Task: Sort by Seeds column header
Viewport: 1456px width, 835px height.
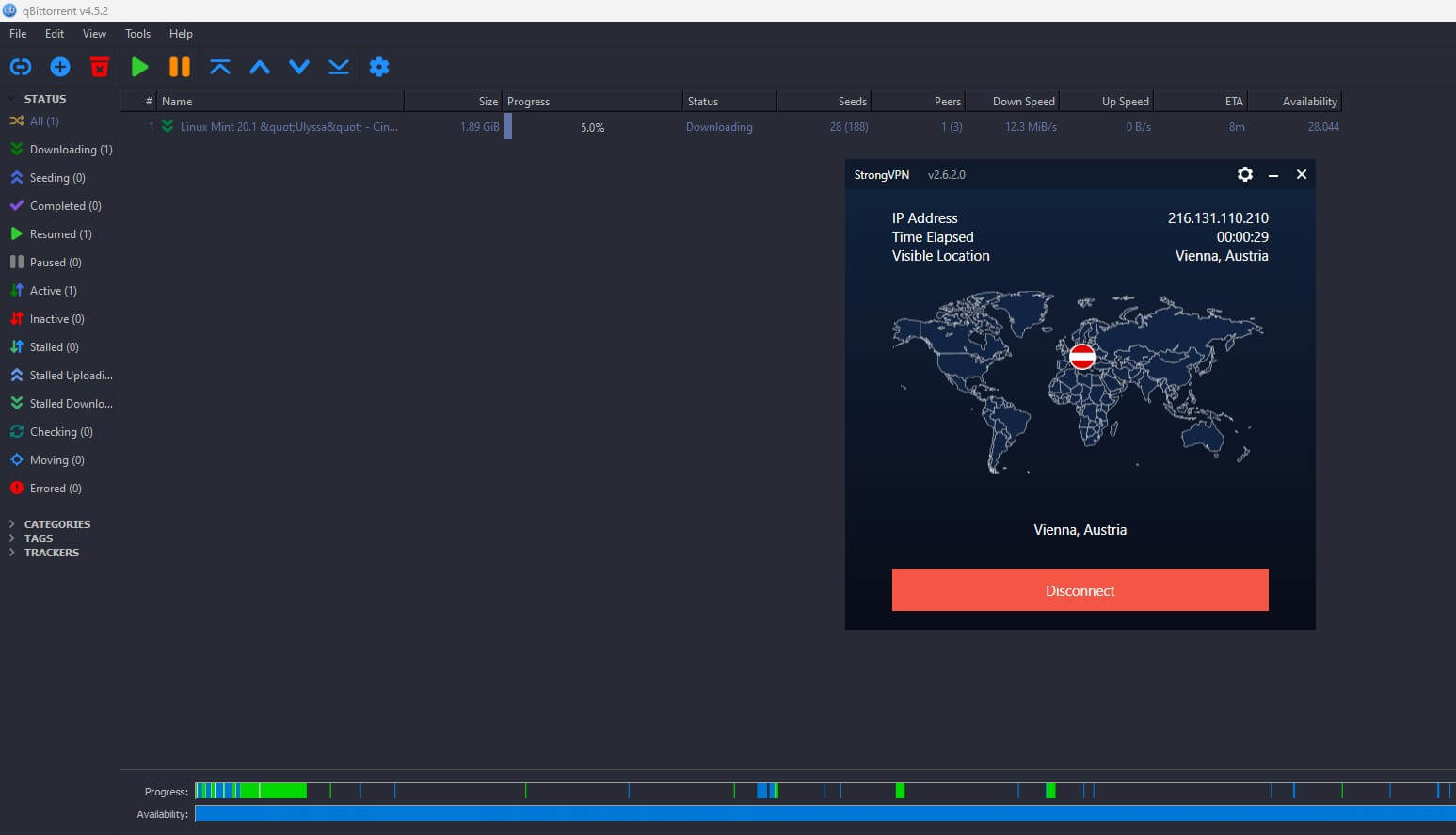Action: pyautogui.click(x=824, y=102)
